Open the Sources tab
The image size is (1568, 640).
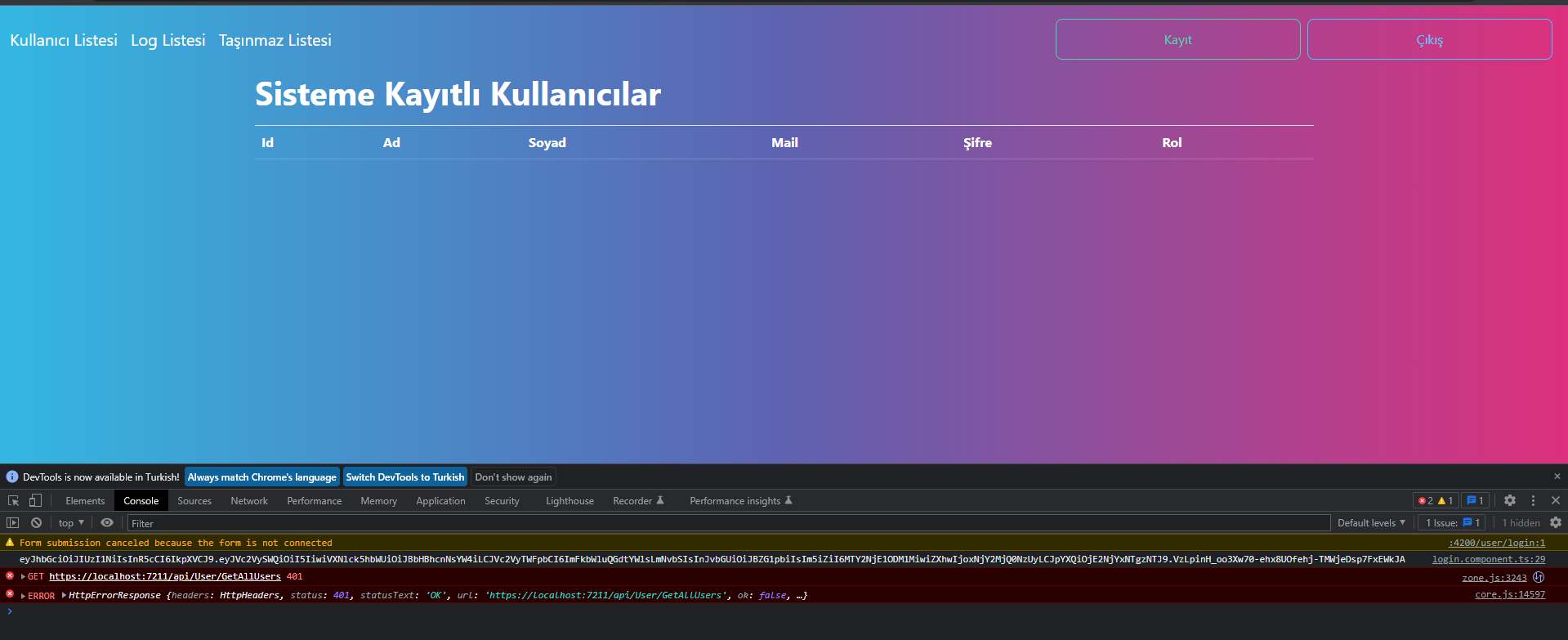[x=194, y=500]
